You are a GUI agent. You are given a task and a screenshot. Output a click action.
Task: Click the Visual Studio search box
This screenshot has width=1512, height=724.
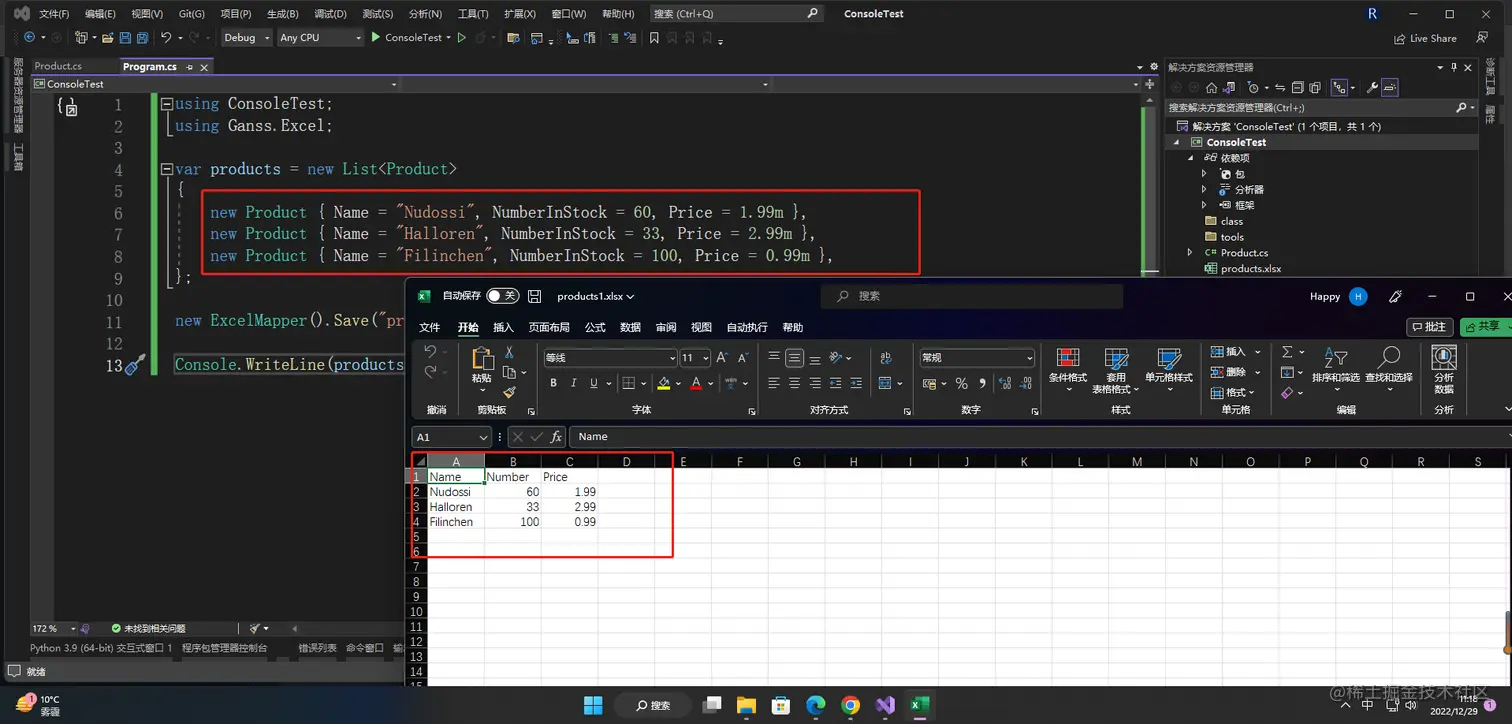(736, 14)
